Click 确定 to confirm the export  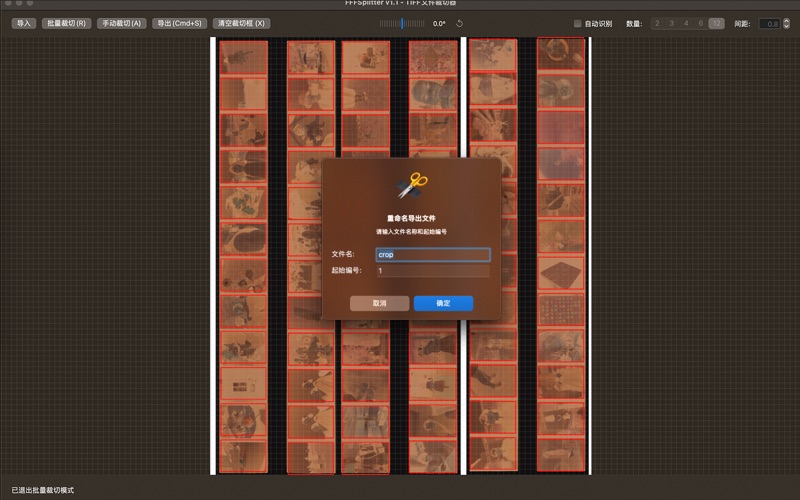[x=443, y=303]
